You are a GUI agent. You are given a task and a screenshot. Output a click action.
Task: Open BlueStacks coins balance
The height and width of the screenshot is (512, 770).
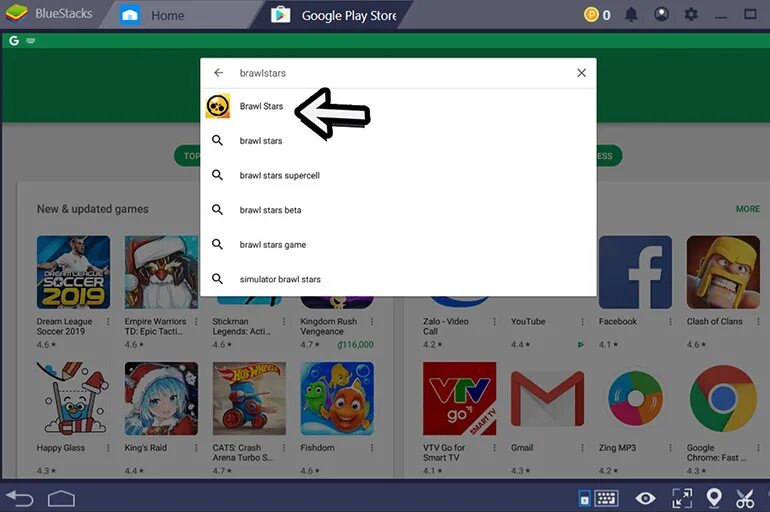[597, 15]
